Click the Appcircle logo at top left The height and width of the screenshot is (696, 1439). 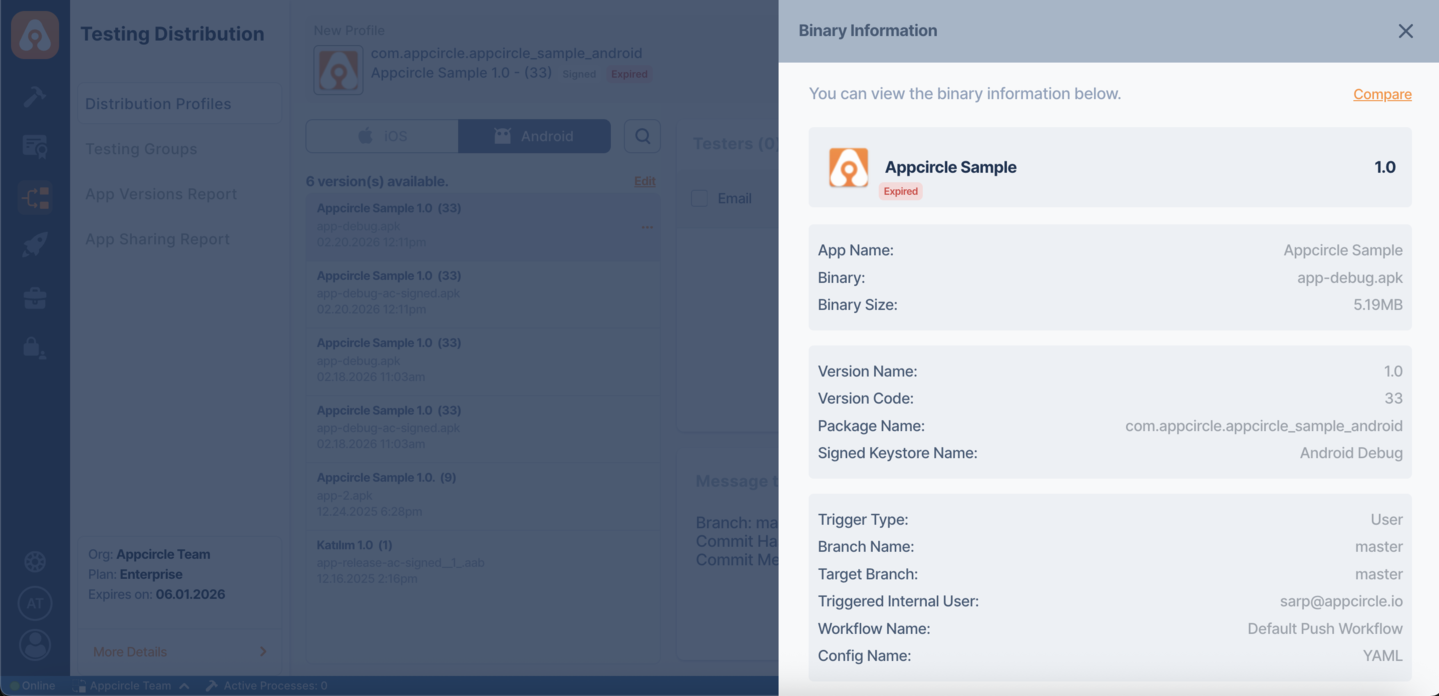[34, 33]
